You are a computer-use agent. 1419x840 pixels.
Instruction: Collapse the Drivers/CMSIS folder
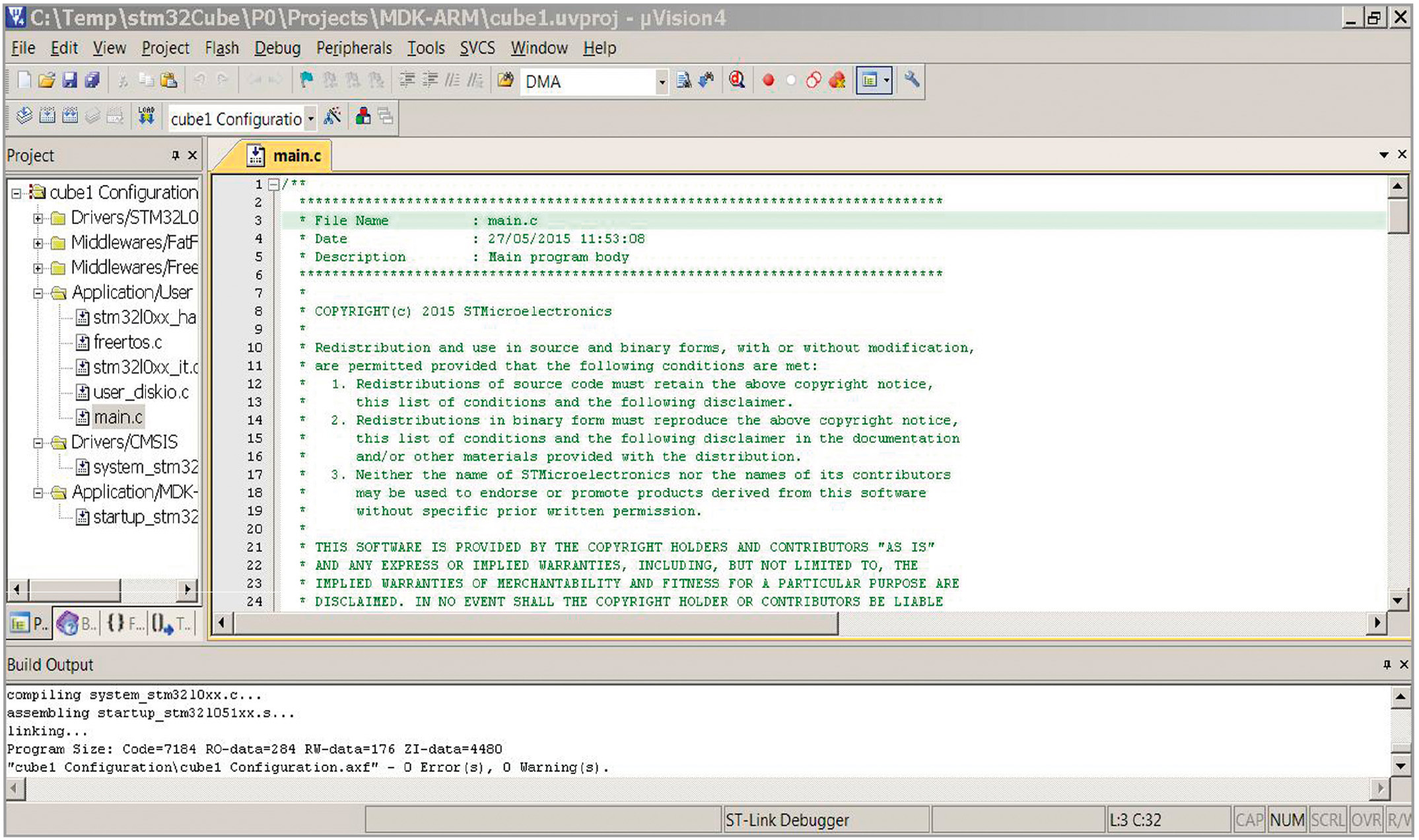tap(38, 442)
